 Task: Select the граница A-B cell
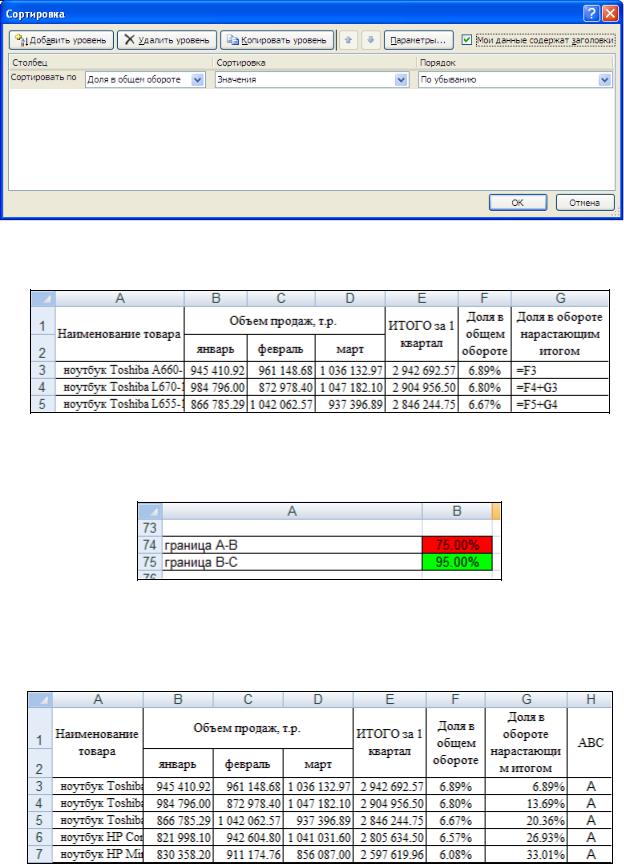click(292, 545)
